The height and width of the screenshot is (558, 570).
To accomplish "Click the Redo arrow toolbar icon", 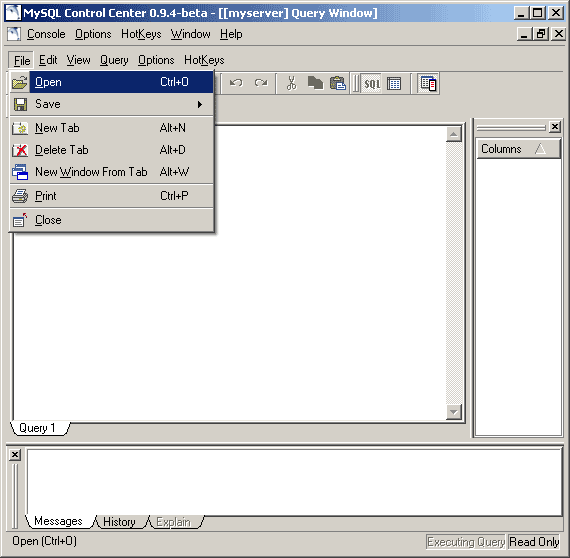I will [x=261, y=83].
